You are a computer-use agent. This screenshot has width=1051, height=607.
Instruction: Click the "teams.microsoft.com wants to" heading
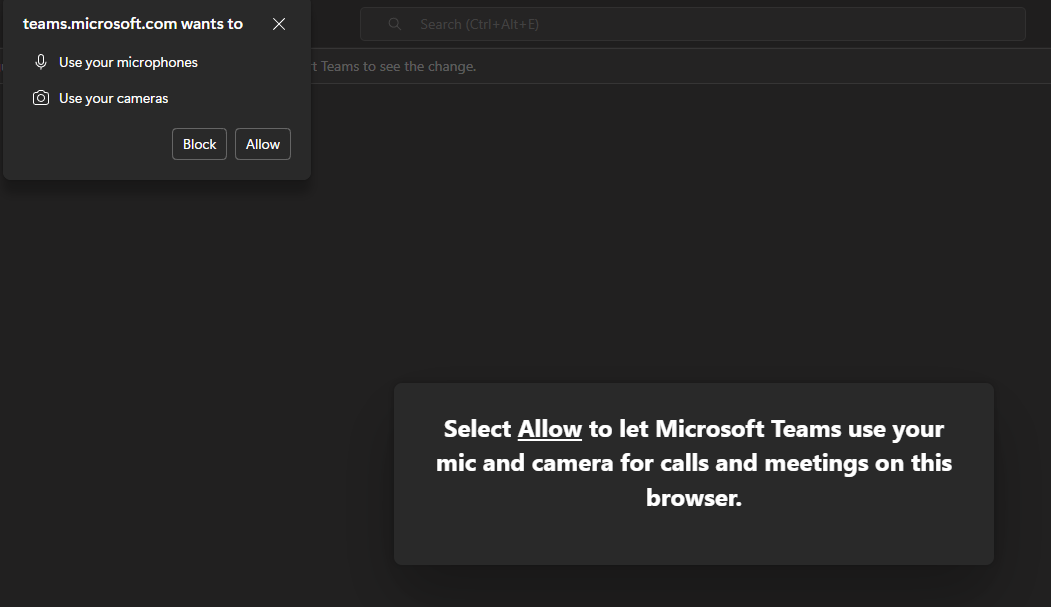click(x=133, y=24)
